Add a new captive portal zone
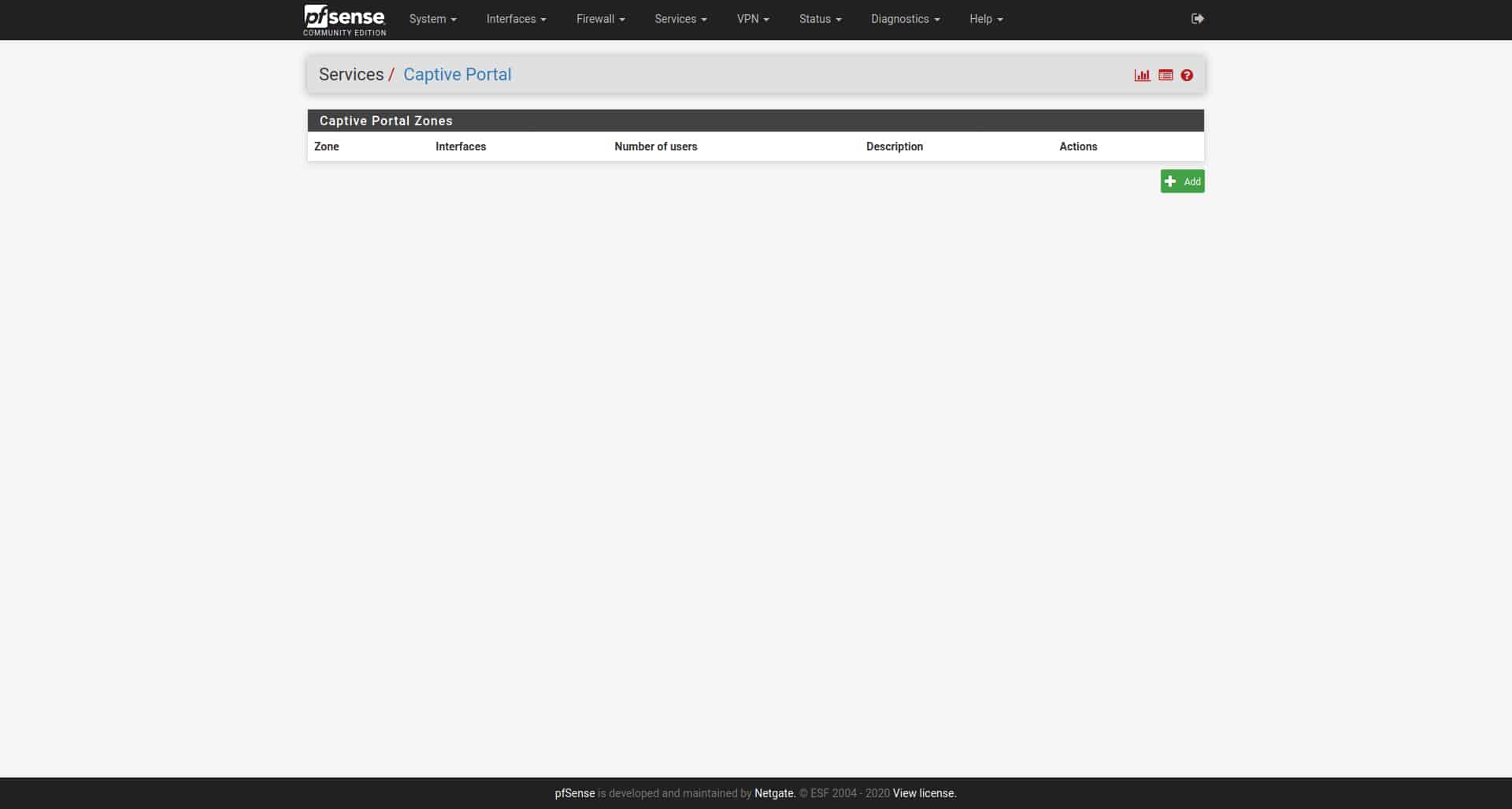This screenshot has width=1512, height=809. tap(1182, 181)
